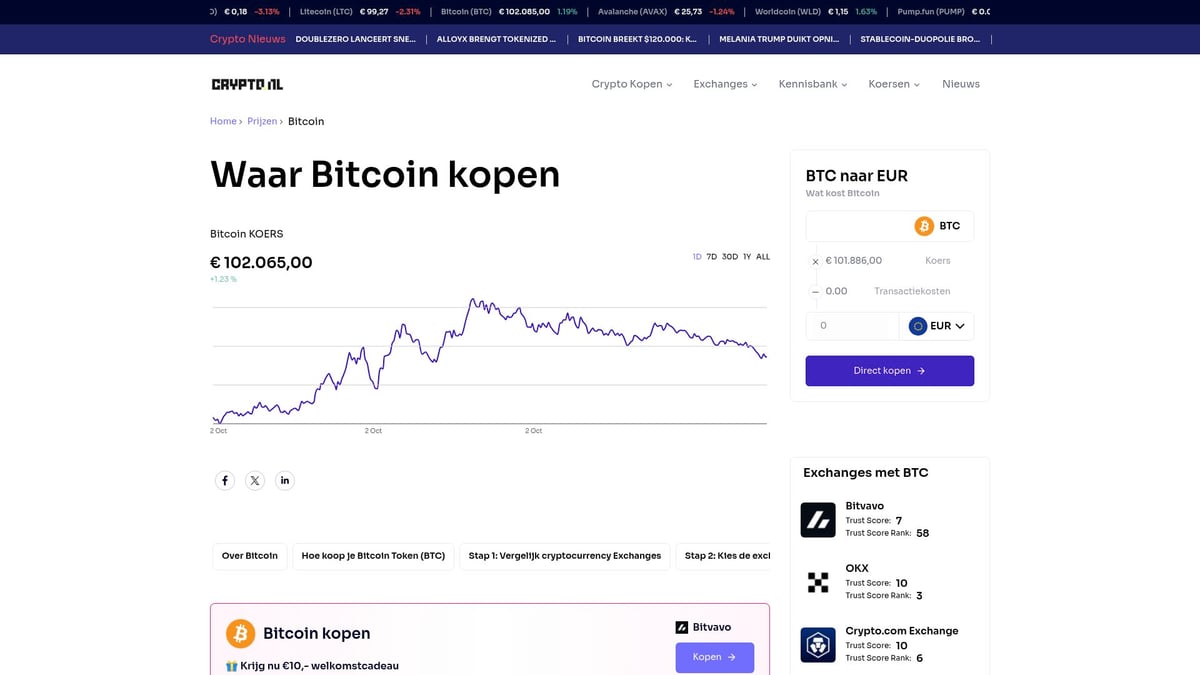Screen dimensions: 1200x675
Task: Switch chart range to 7D
Action: coord(712,257)
